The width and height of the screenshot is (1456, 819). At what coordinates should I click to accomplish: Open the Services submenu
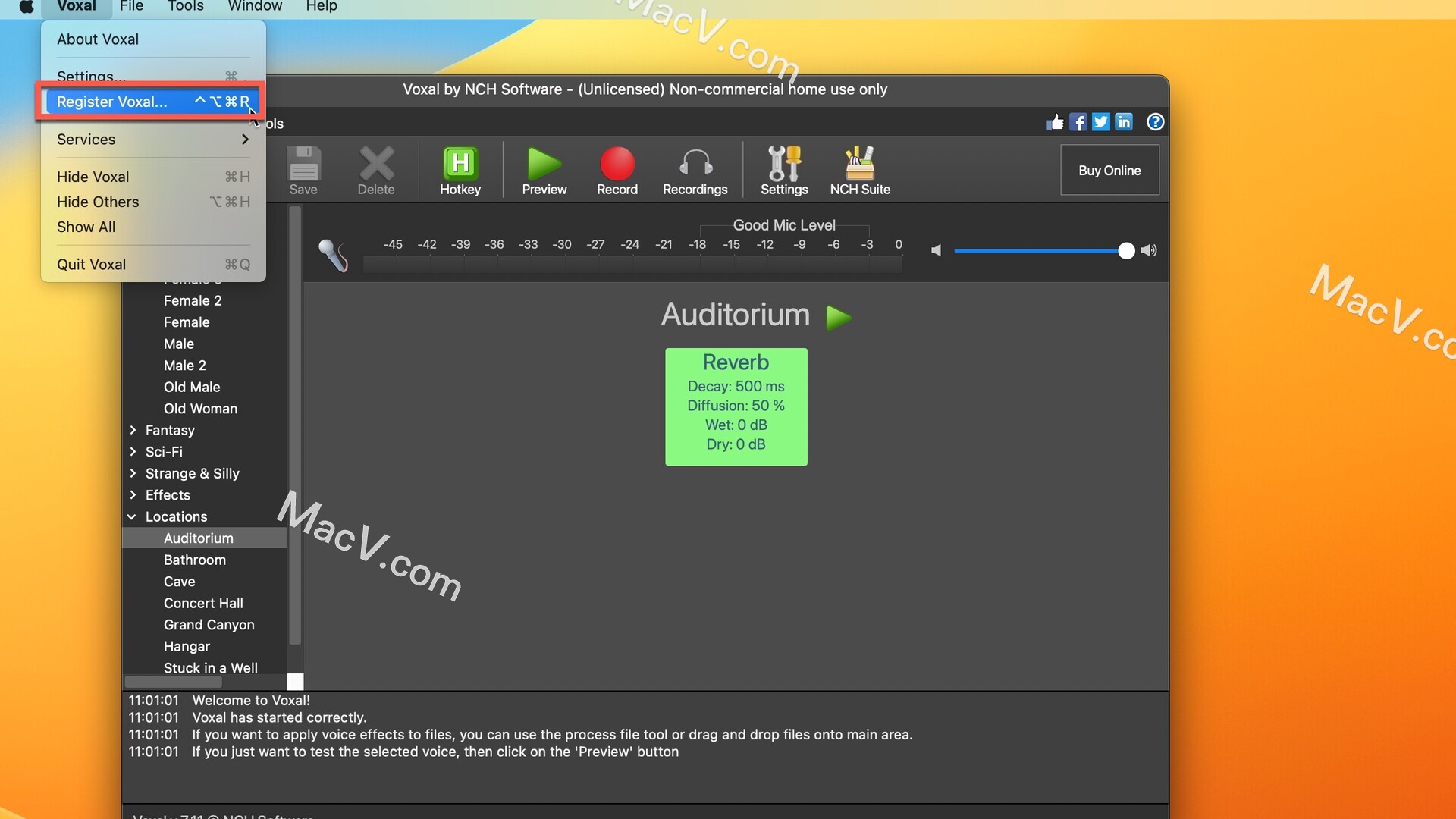[x=153, y=140]
